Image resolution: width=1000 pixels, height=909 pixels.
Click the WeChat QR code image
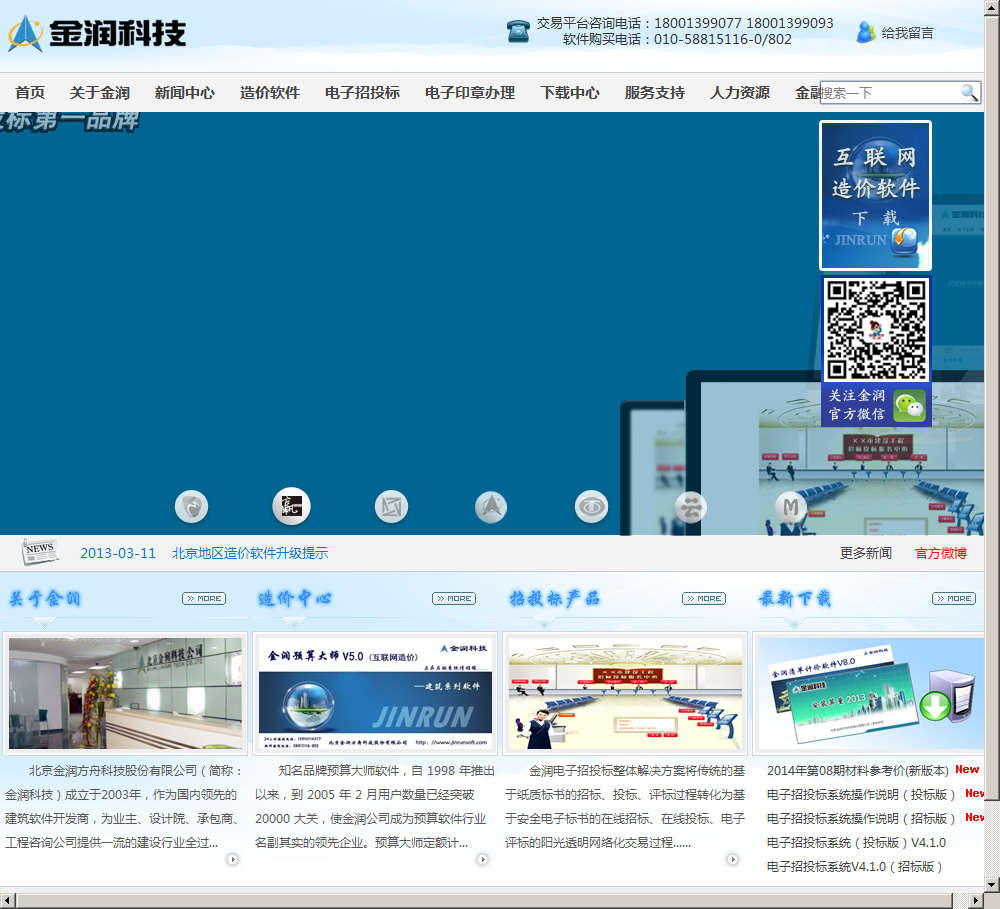click(x=876, y=330)
